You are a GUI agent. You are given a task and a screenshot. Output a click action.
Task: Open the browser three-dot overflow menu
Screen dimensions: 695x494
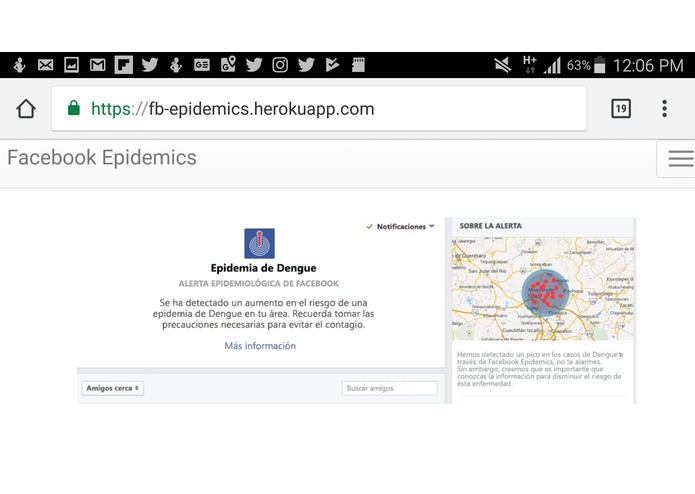pos(664,109)
